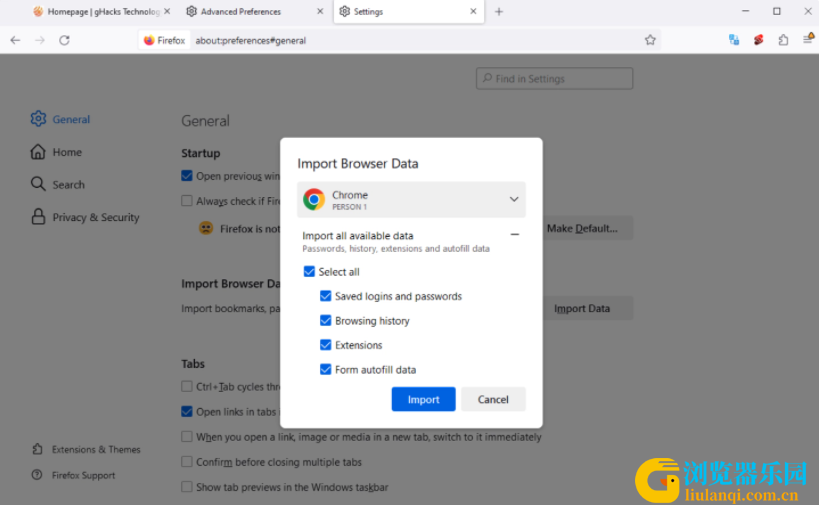Open Privacy & Security settings category
The width and height of the screenshot is (821, 505).
[96, 217]
